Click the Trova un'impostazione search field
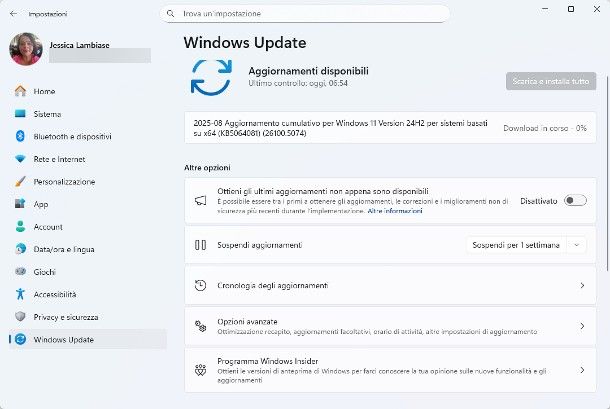The image size is (610, 409). pos(300,14)
